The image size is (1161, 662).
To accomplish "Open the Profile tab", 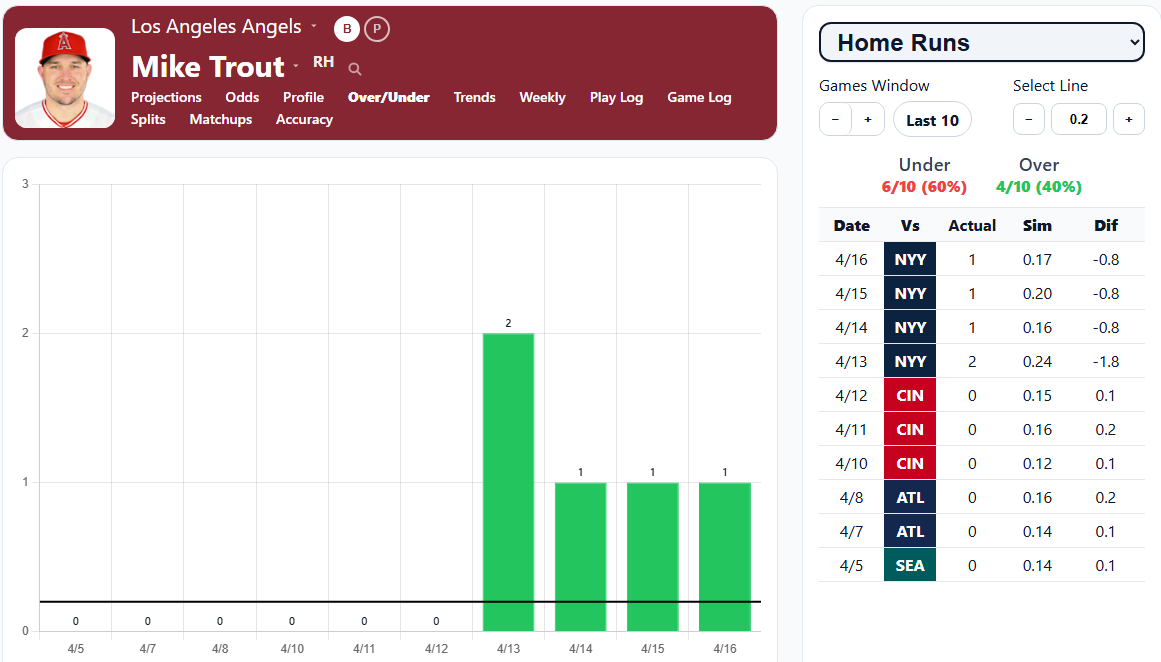I will tap(303, 97).
